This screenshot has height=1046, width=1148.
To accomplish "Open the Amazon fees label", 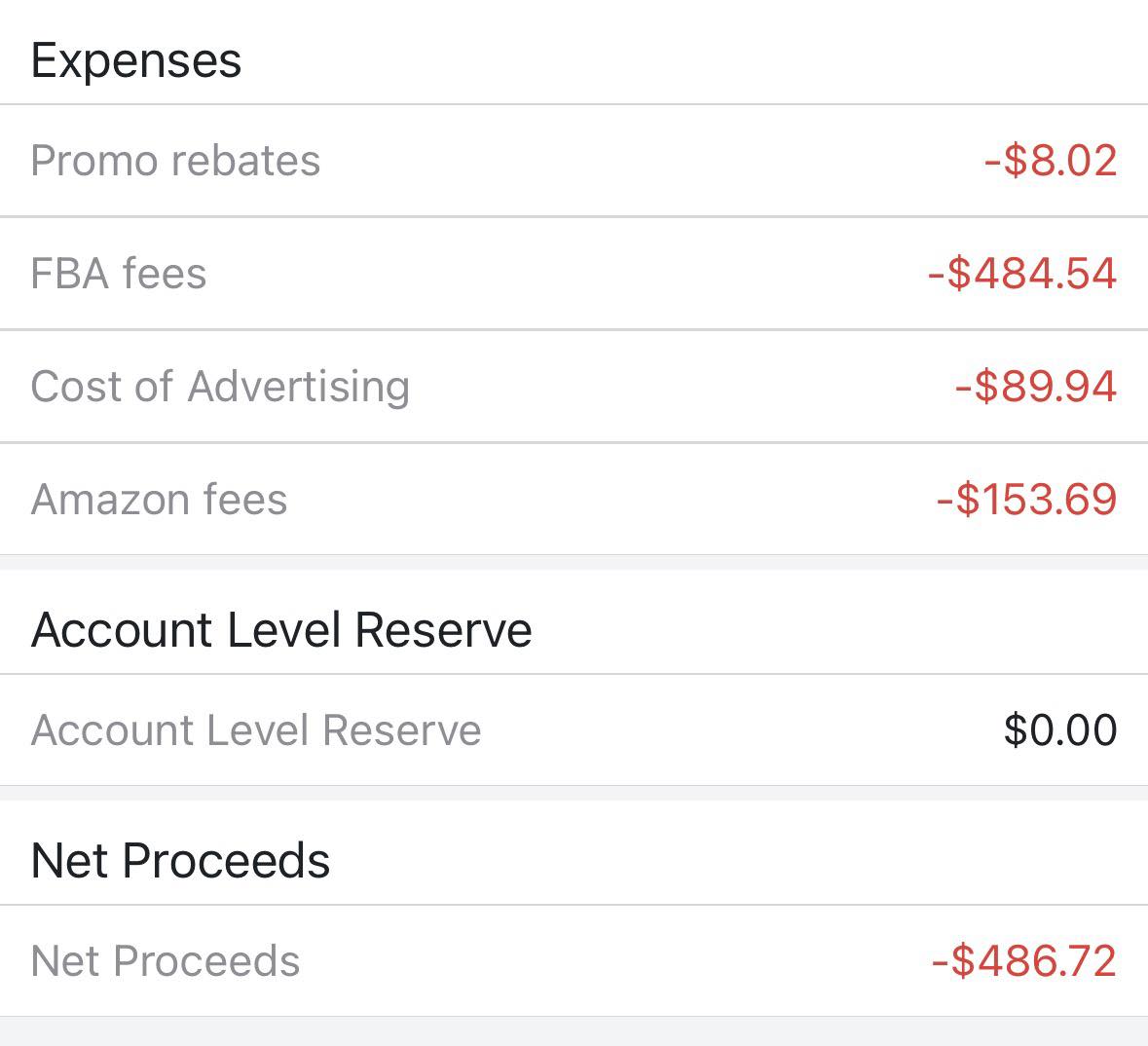I will click(x=160, y=500).
